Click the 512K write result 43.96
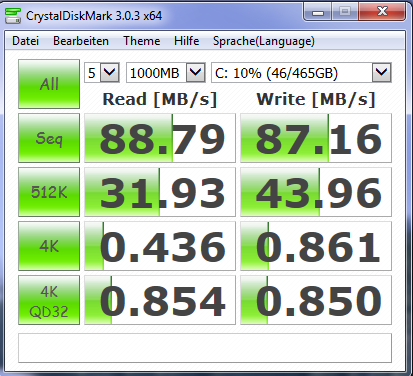This screenshot has height=376, width=413. point(316,192)
